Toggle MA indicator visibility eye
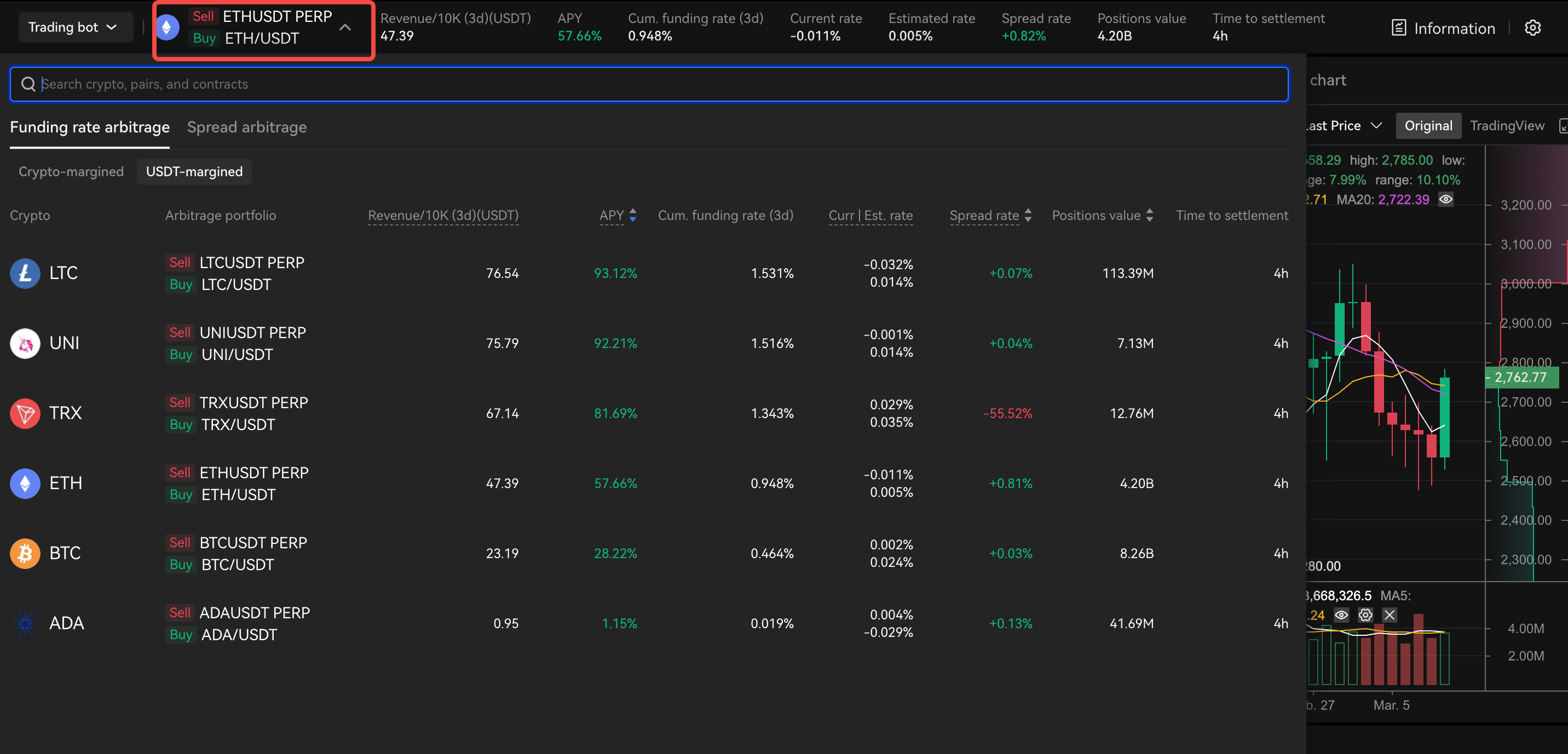The width and height of the screenshot is (1568, 754). tap(1446, 199)
